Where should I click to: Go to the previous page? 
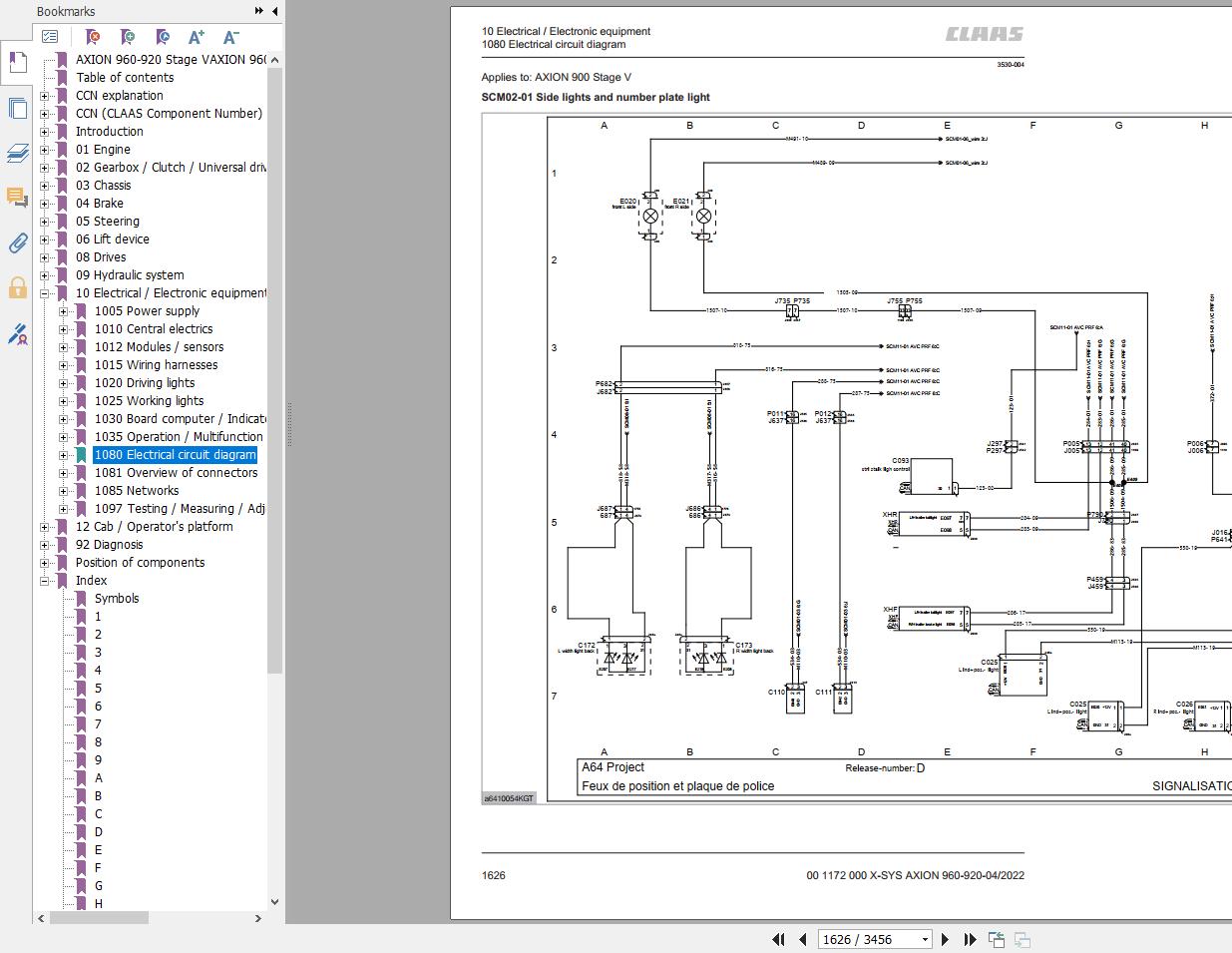pyautogui.click(x=803, y=939)
